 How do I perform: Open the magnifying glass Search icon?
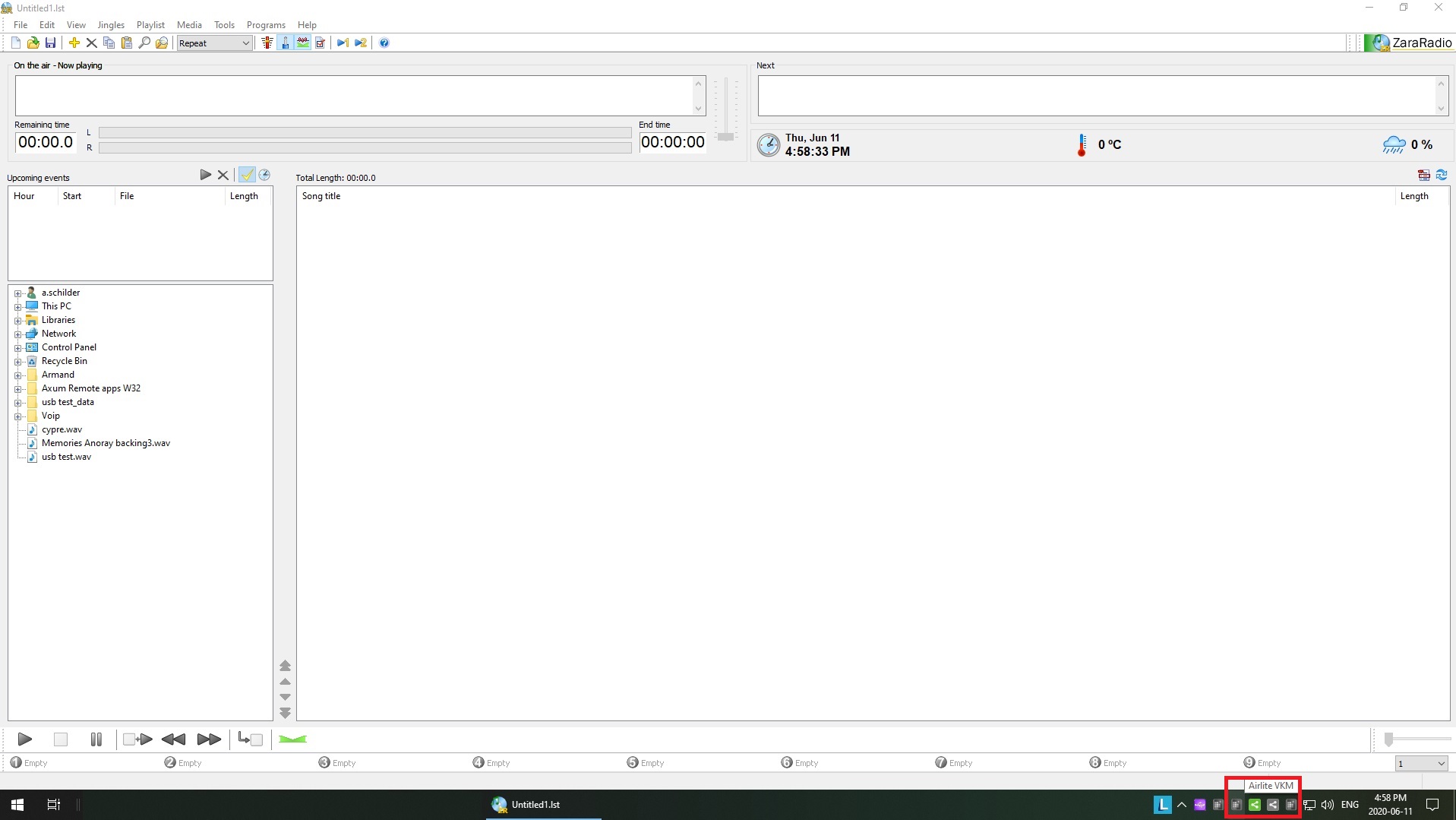click(144, 43)
